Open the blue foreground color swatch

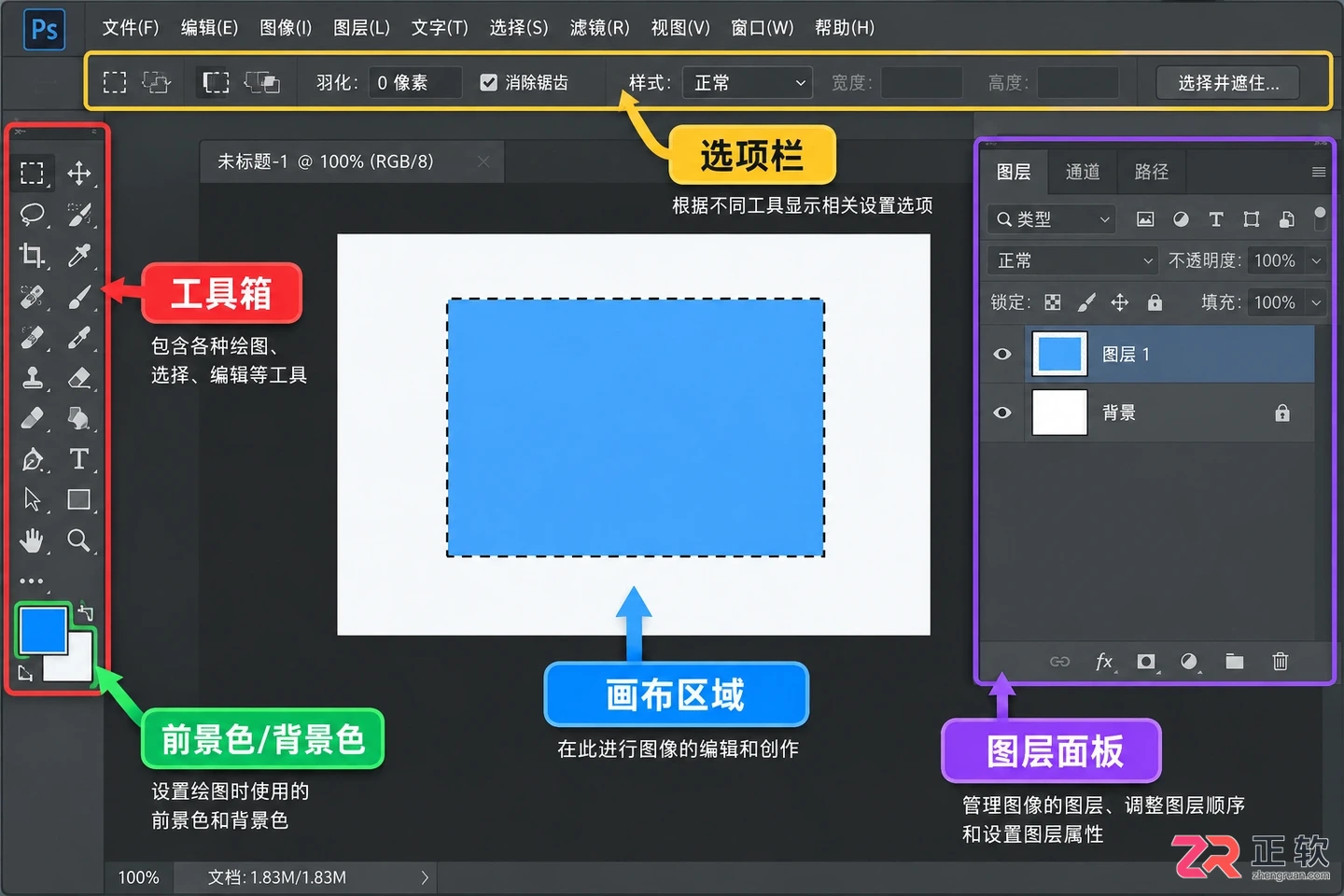pyautogui.click(x=43, y=630)
